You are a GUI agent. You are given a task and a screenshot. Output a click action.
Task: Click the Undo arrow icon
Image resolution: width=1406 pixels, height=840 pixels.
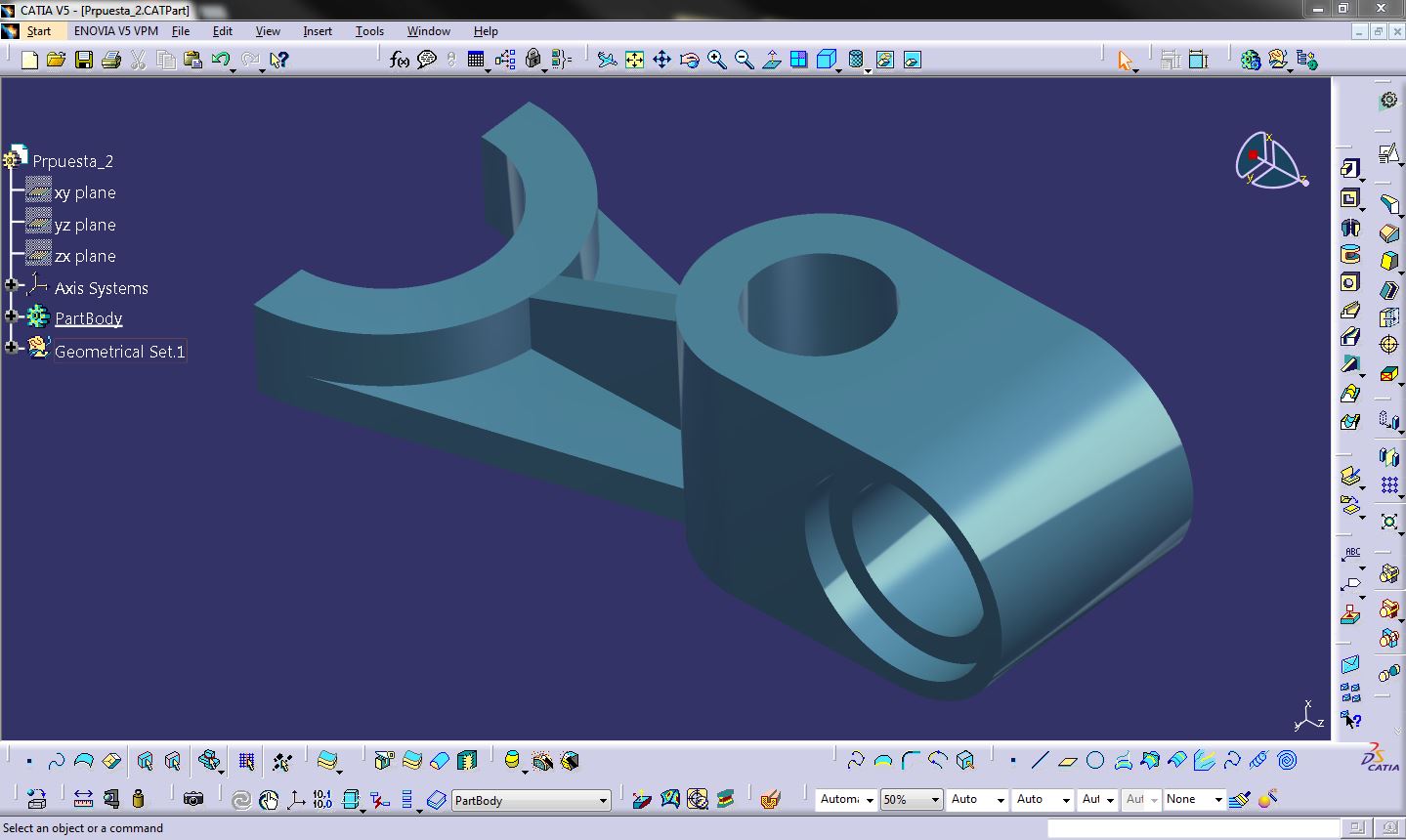220,61
